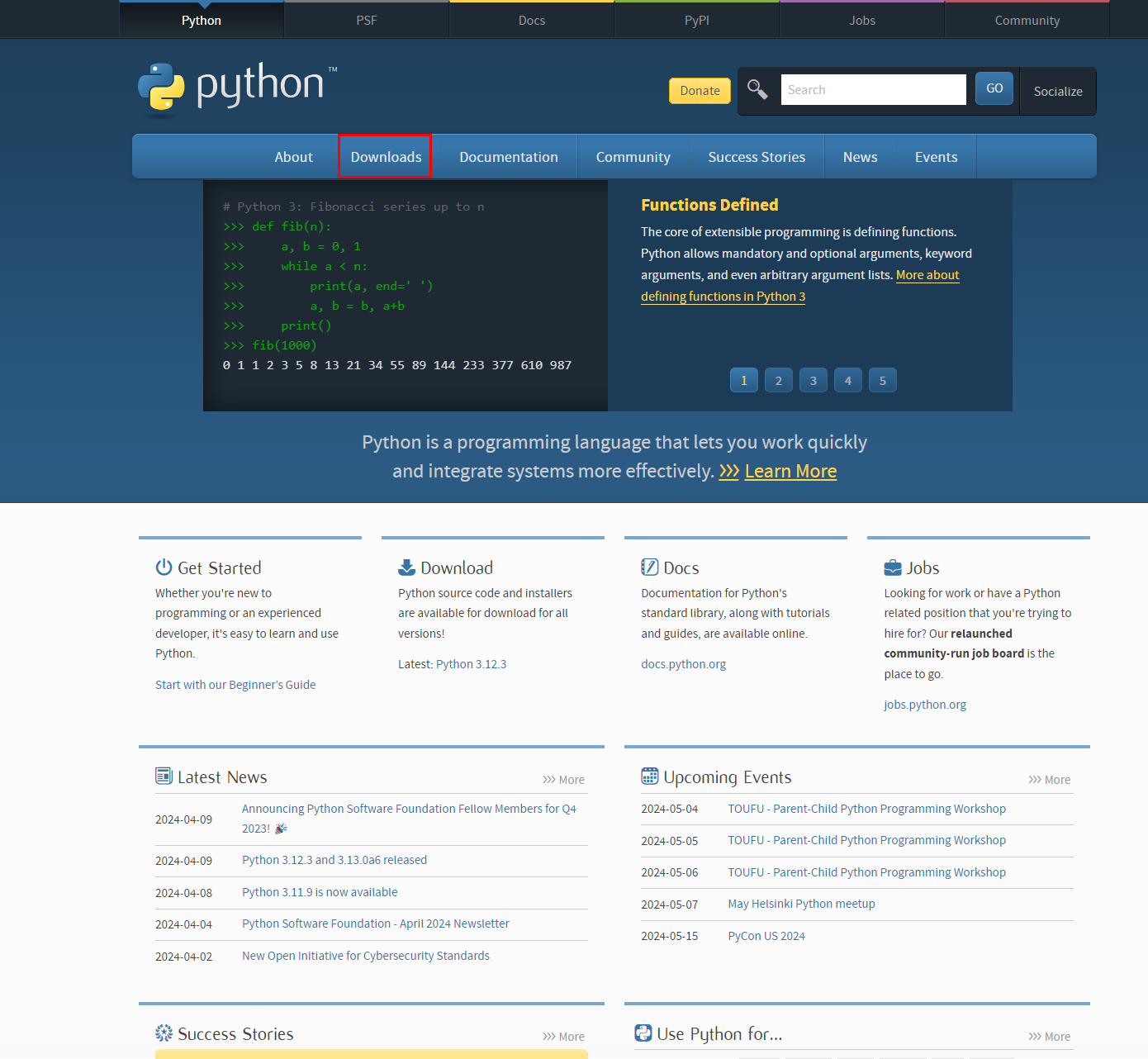This screenshot has height=1059, width=1148.
Task: Open the 2024-05-05 TOUFU workshop event
Action: click(866, 840)
